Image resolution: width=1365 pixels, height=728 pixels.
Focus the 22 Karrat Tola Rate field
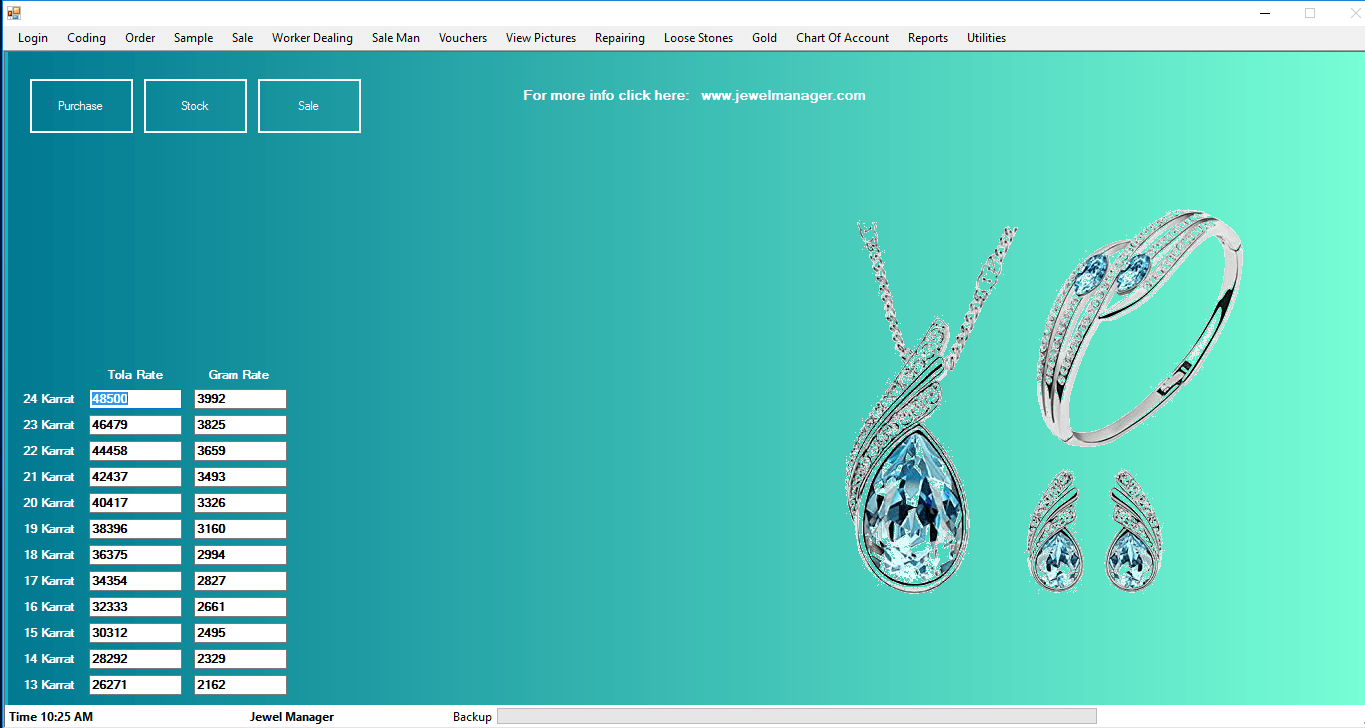click(x=135, y=451)
